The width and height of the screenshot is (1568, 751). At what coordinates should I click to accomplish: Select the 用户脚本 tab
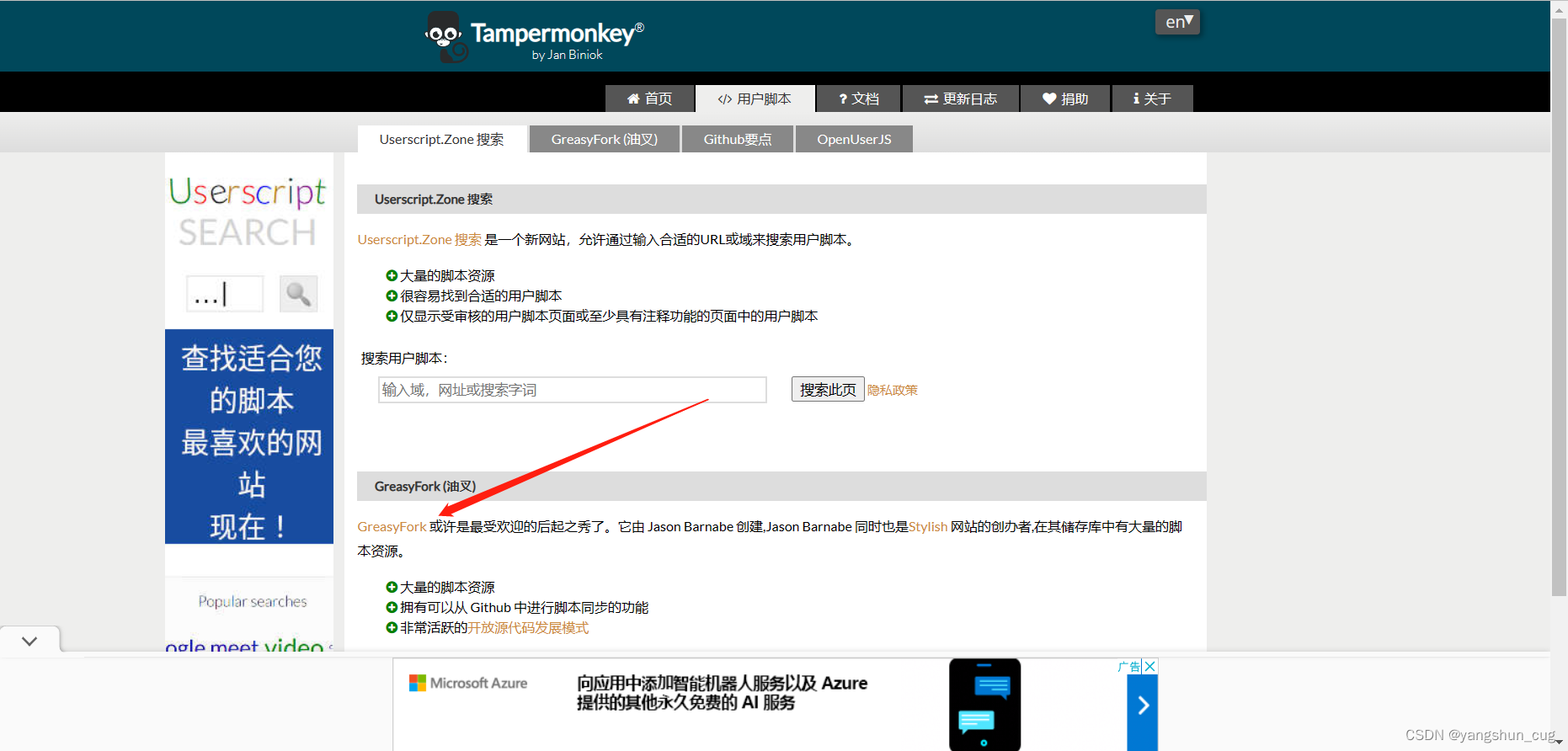pyautogui.click(x=755, y=99)
